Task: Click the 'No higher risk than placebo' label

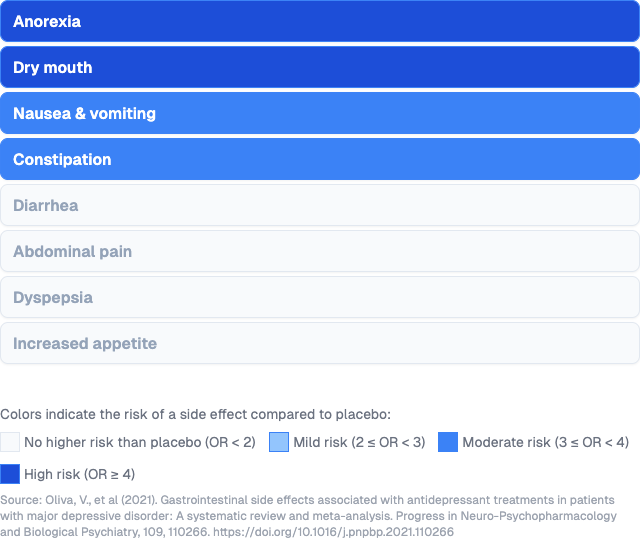Action: click(x=139, y=442)
